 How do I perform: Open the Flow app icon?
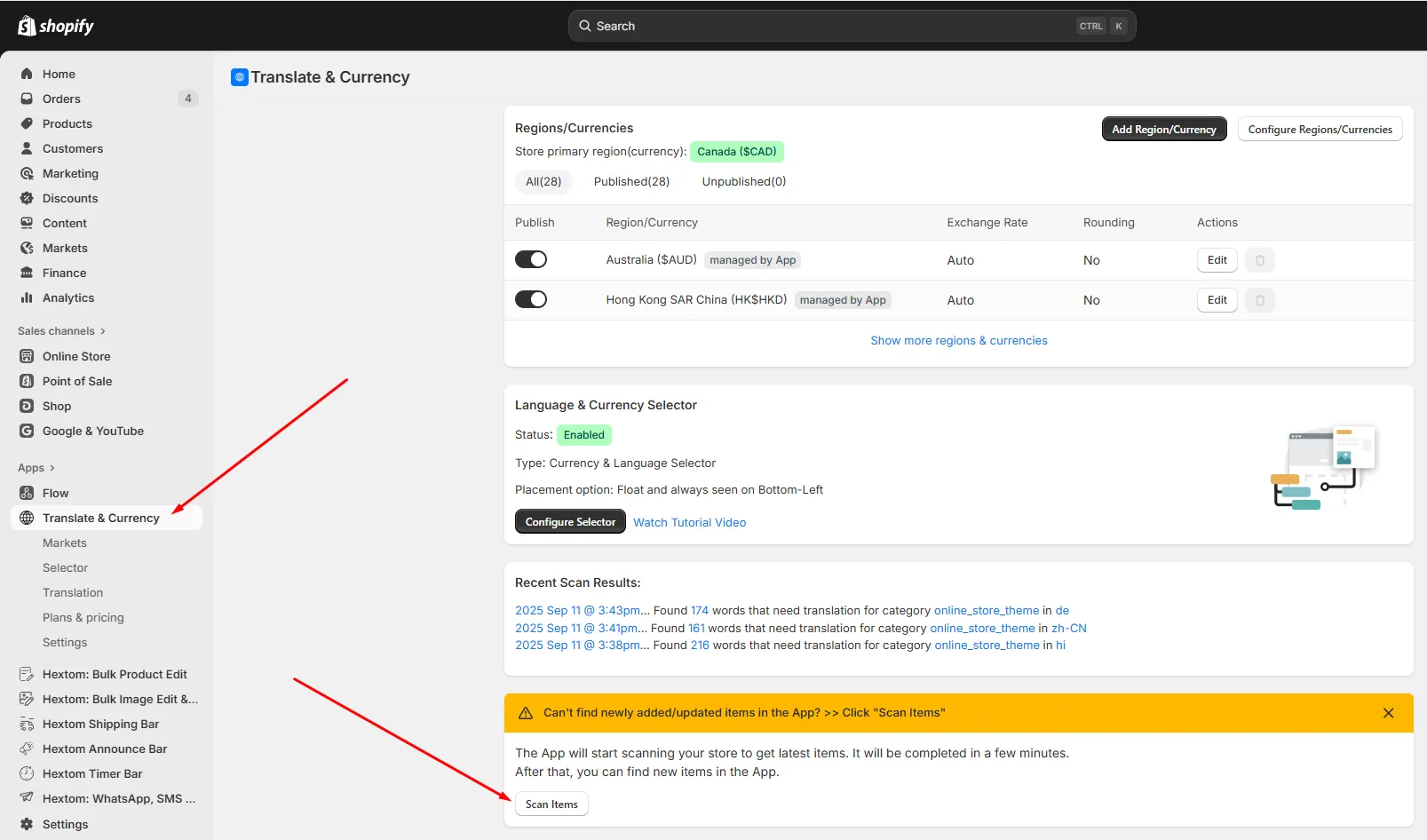[x=27, y=493]
